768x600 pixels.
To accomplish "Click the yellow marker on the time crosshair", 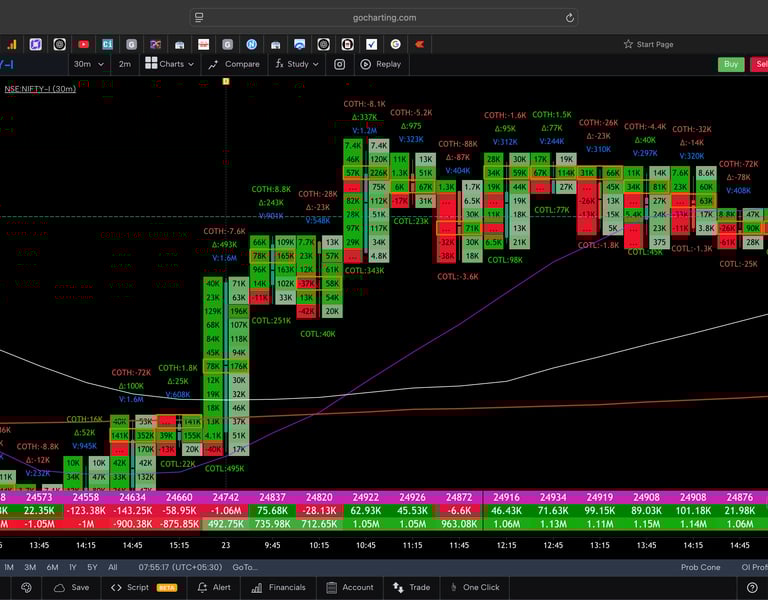I will pos(226,81).
